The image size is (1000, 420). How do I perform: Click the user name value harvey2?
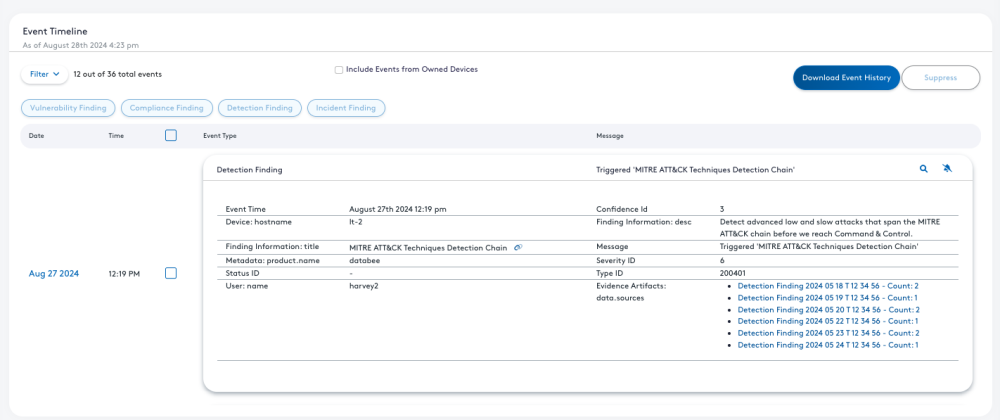click(x=364, y=286)
